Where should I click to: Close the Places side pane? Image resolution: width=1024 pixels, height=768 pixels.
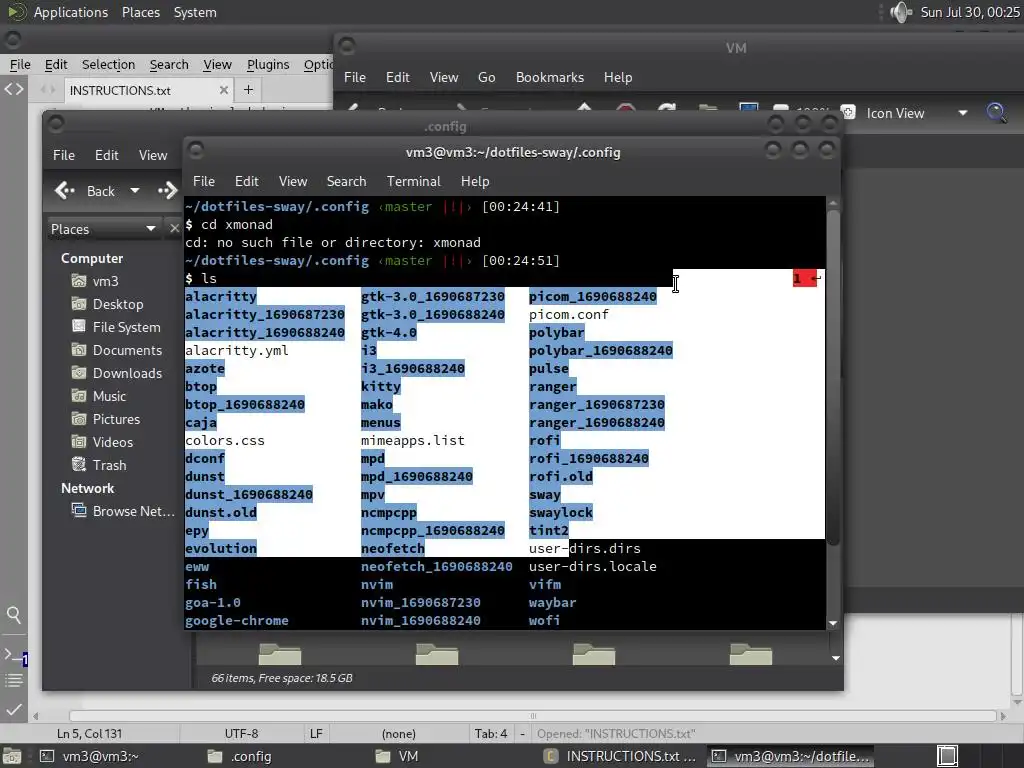point(174,229)
